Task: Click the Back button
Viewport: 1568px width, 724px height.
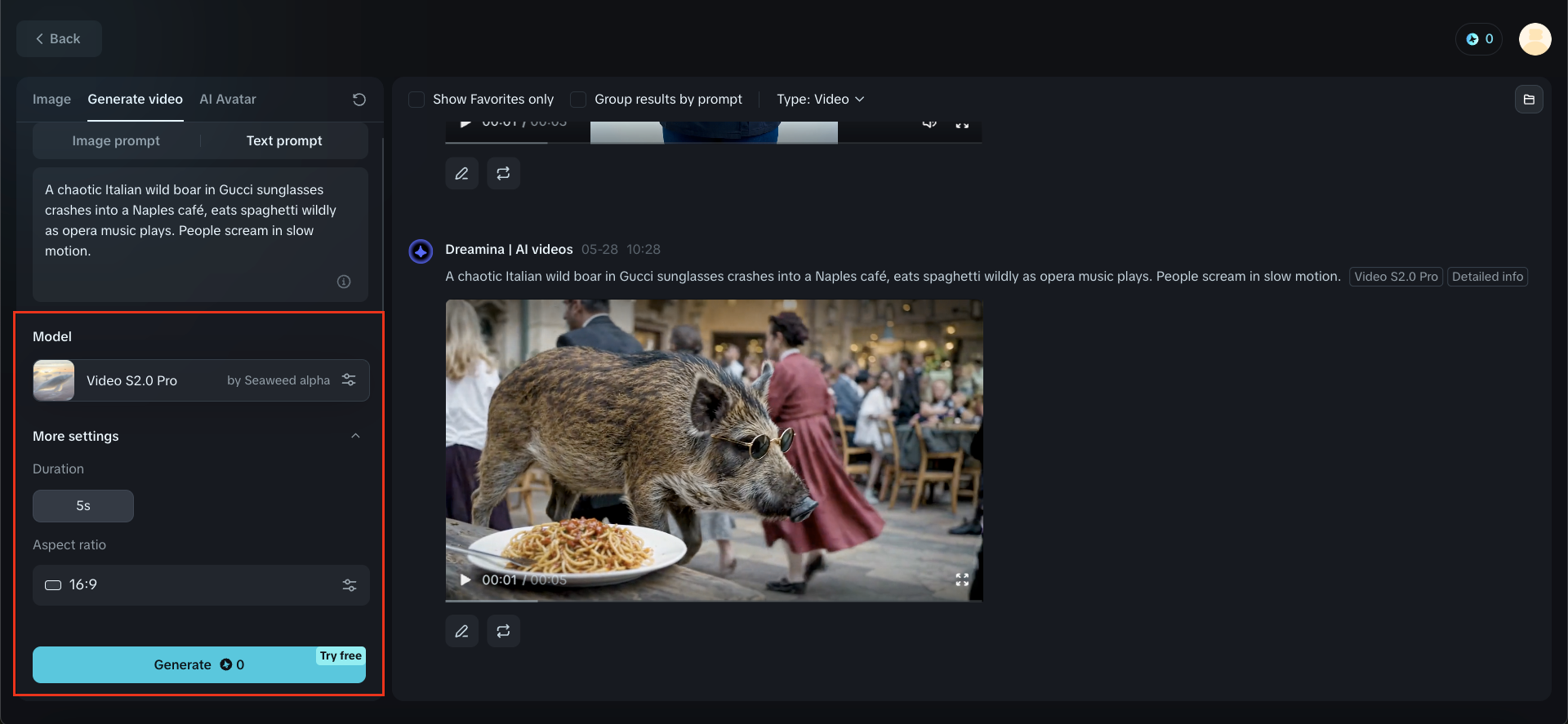Action: point(59,38)
